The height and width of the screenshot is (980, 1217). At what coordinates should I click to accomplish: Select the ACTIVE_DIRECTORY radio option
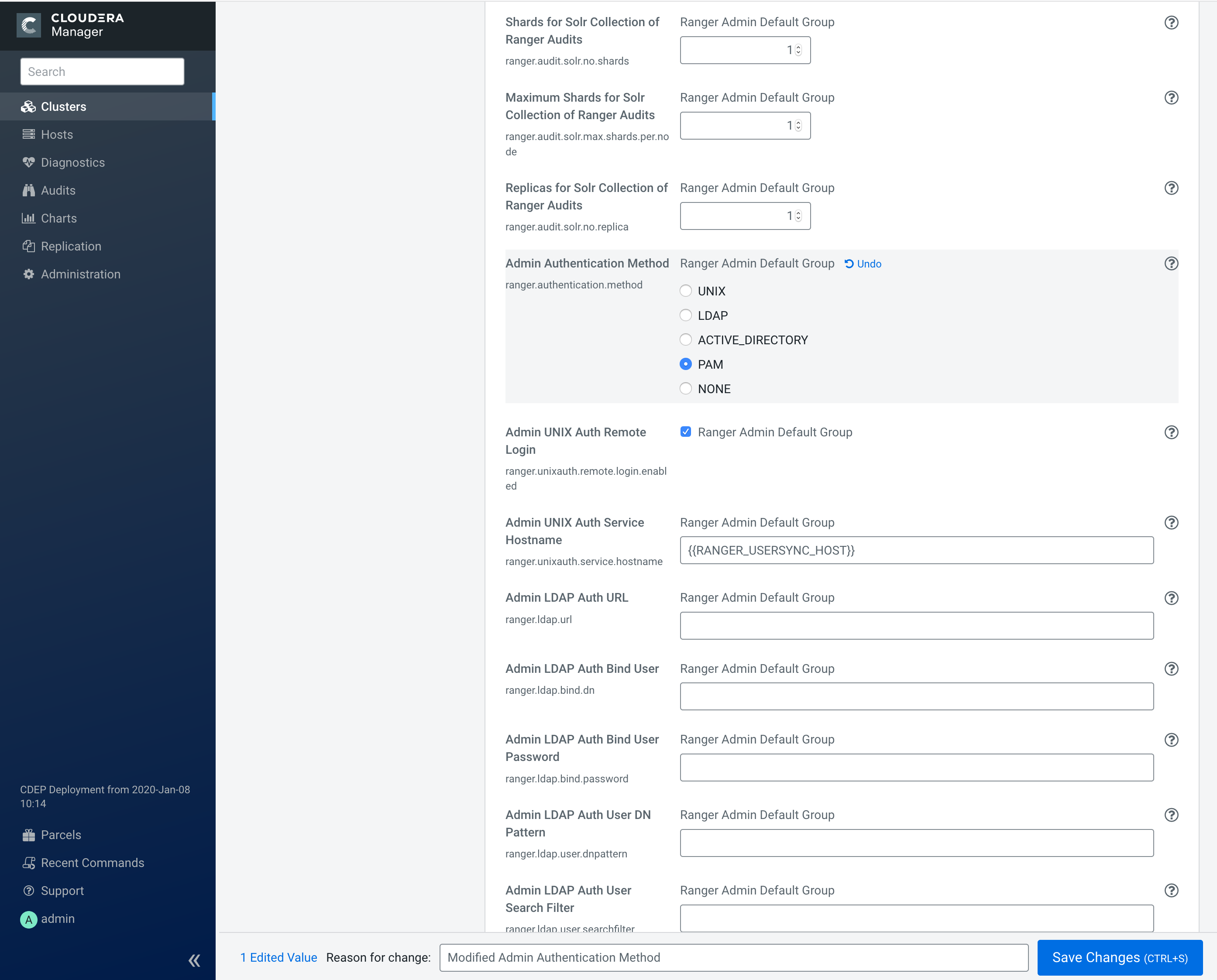coord(686,340)
